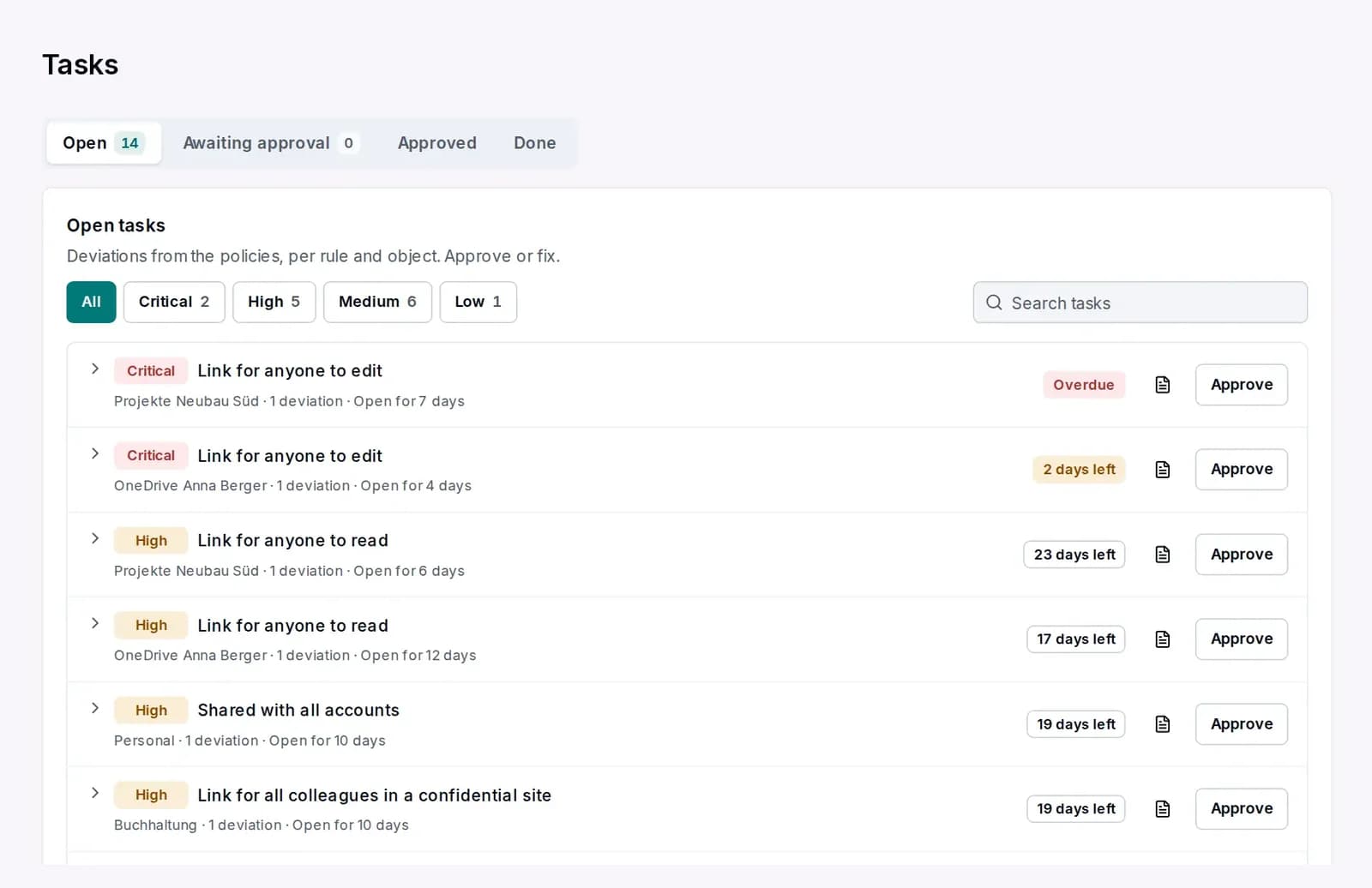Open document icon for Shared with all accounts
Image resolution: width=1372 pixels, height=888 pixels.
[x=1162, y=724]
